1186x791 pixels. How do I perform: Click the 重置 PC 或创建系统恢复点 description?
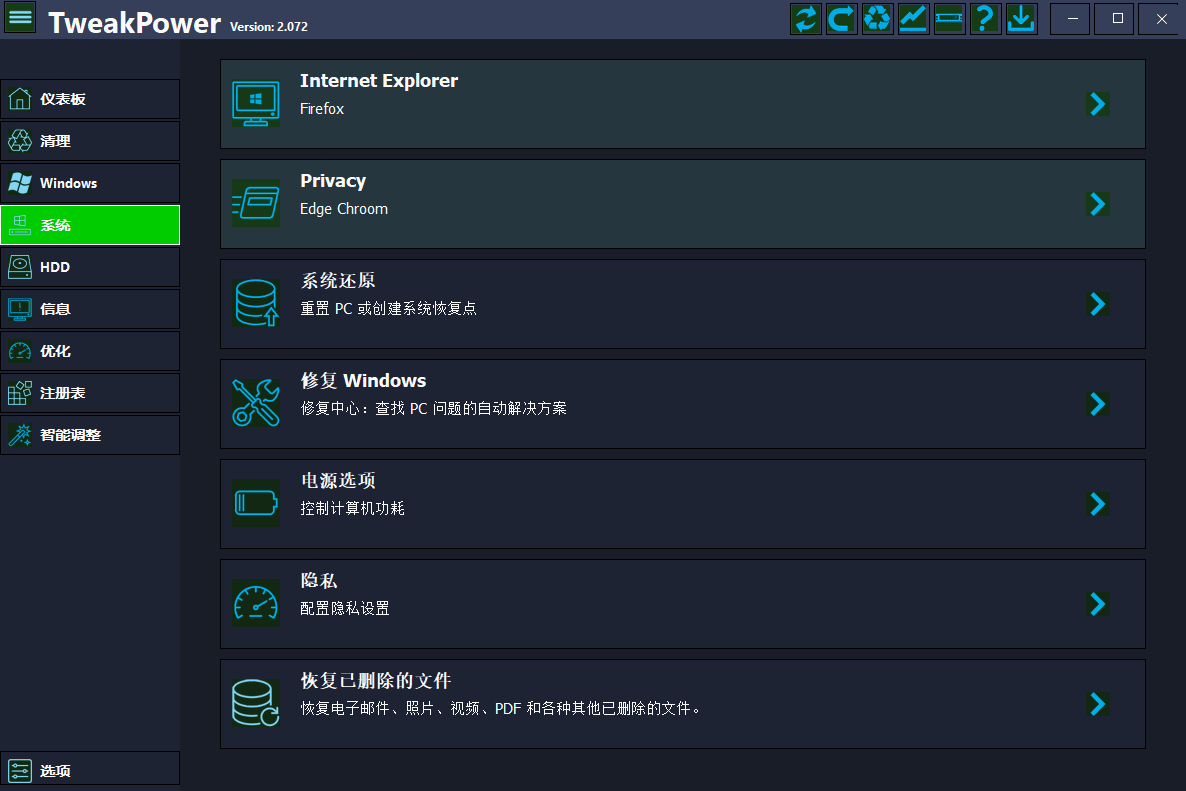tap(388, 309)
